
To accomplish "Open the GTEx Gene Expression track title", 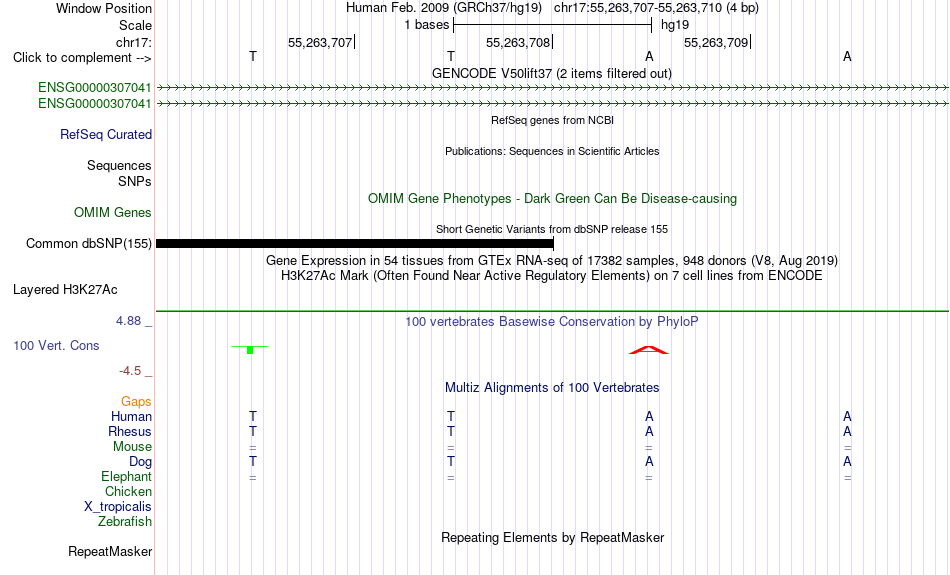I will pyautogui.click(x=552, y=261).
